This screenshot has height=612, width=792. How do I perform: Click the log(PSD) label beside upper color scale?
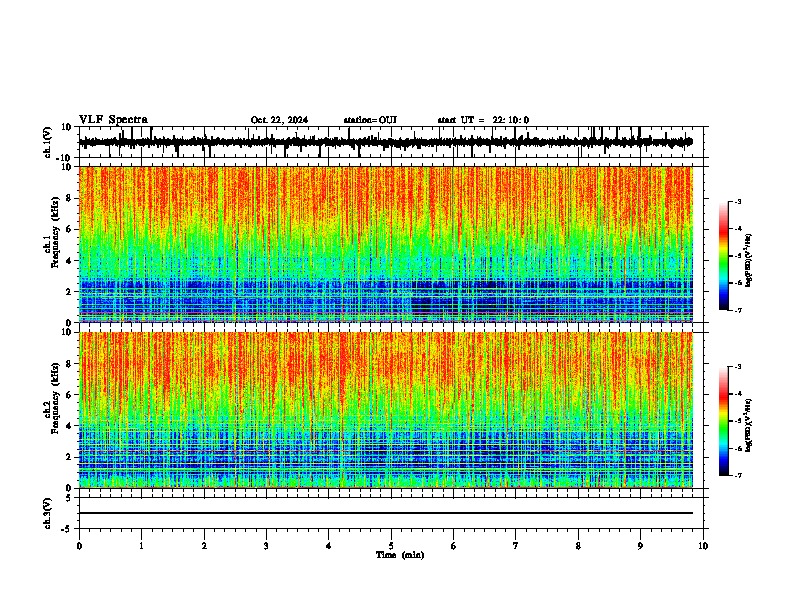tap(748, 261)
